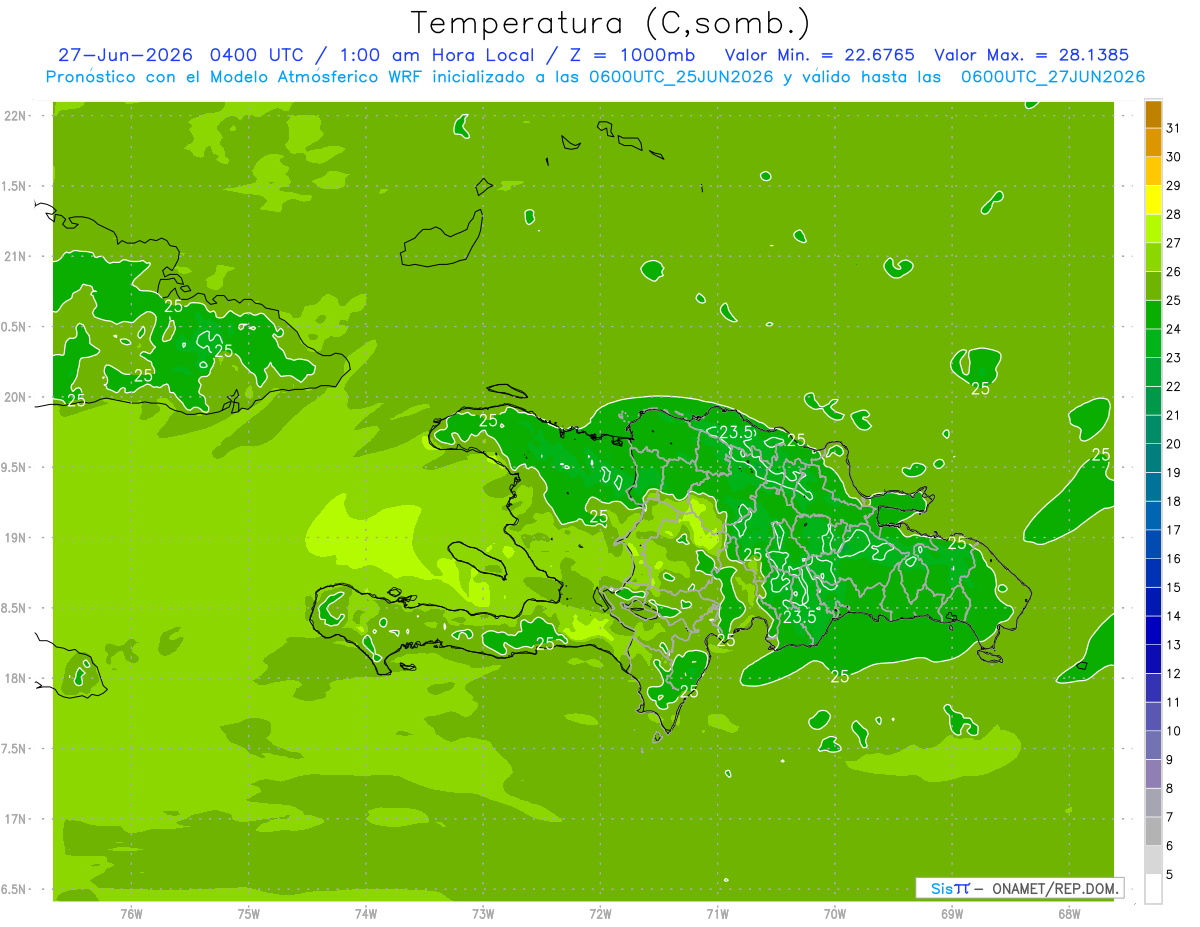
Task: Click the '69W' longitude axis label
Action: pyautogui.click(x=952, y=913)
